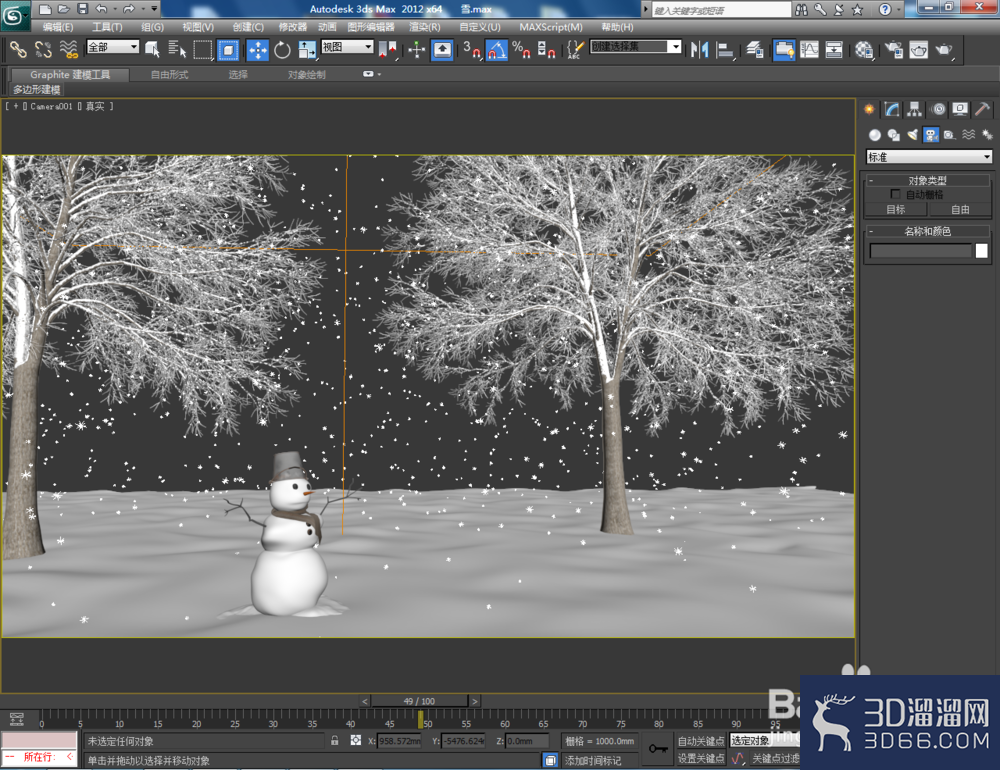Open Render Setup teapot with dialog icon
The width and height of the screenshot is (1000, 770).
tap(894, 50)
